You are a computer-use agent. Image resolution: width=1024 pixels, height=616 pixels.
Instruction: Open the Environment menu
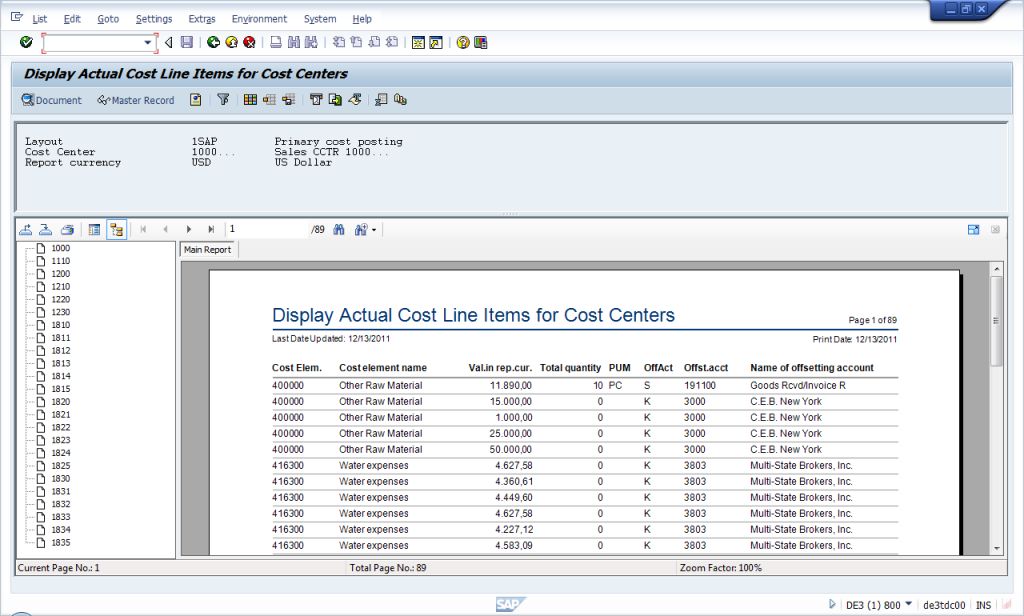pos(259,19)
